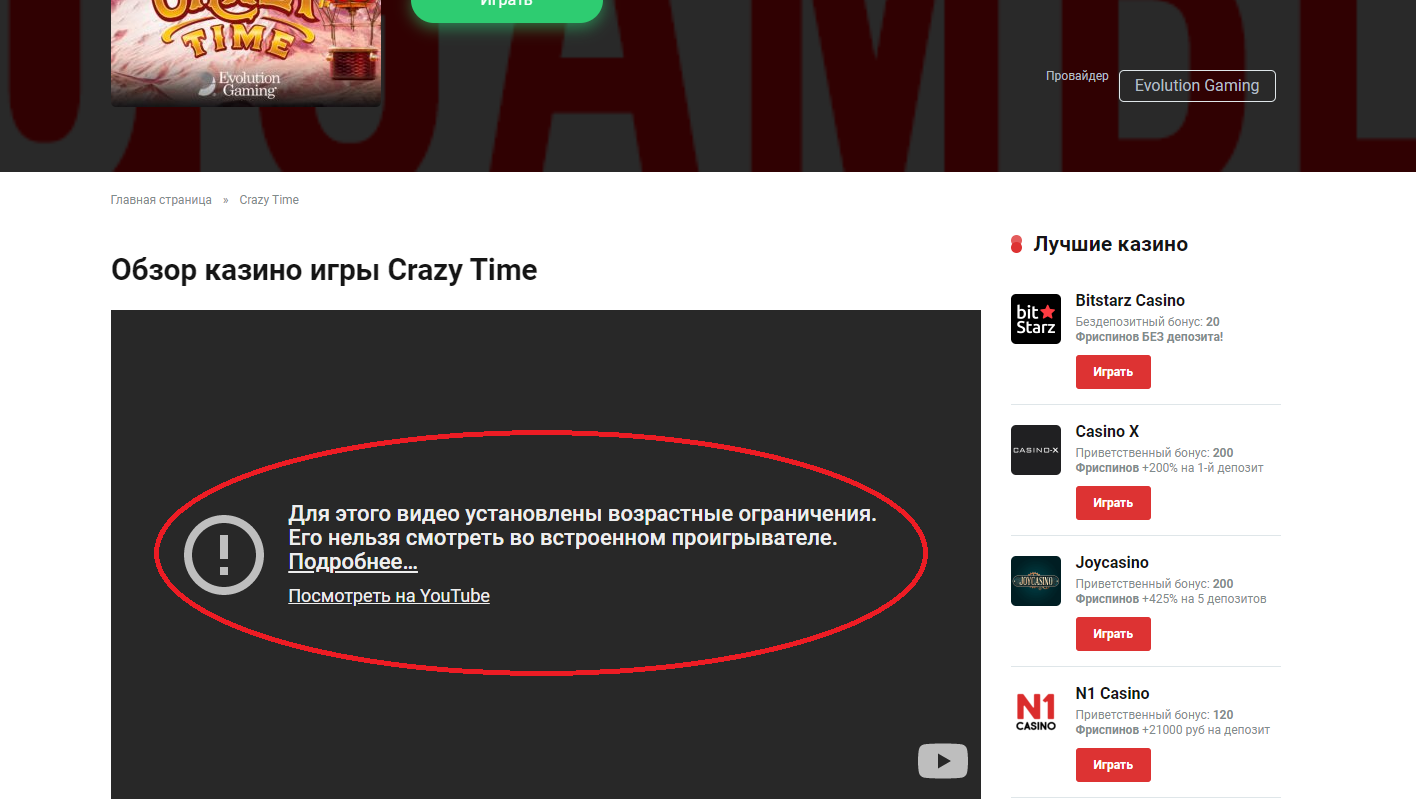Open the Bitstarz Casino title
The image size is (1416, 805).
click(x=1130, y=301)
